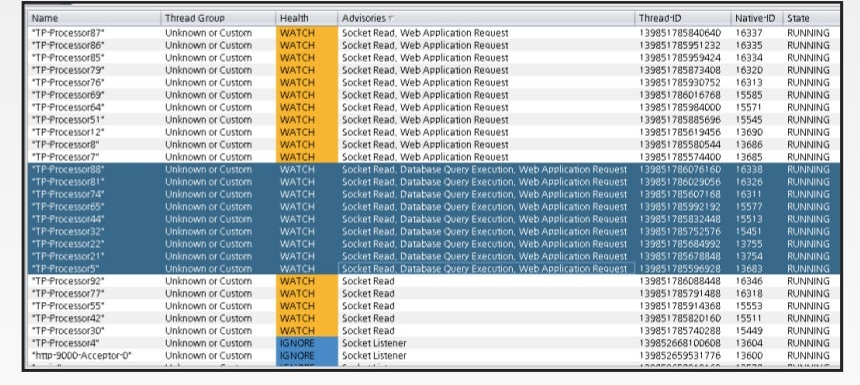Click the Health column header
Image resolution: width=860 pixels, height=385 pixels.
(x=307, y=18)
